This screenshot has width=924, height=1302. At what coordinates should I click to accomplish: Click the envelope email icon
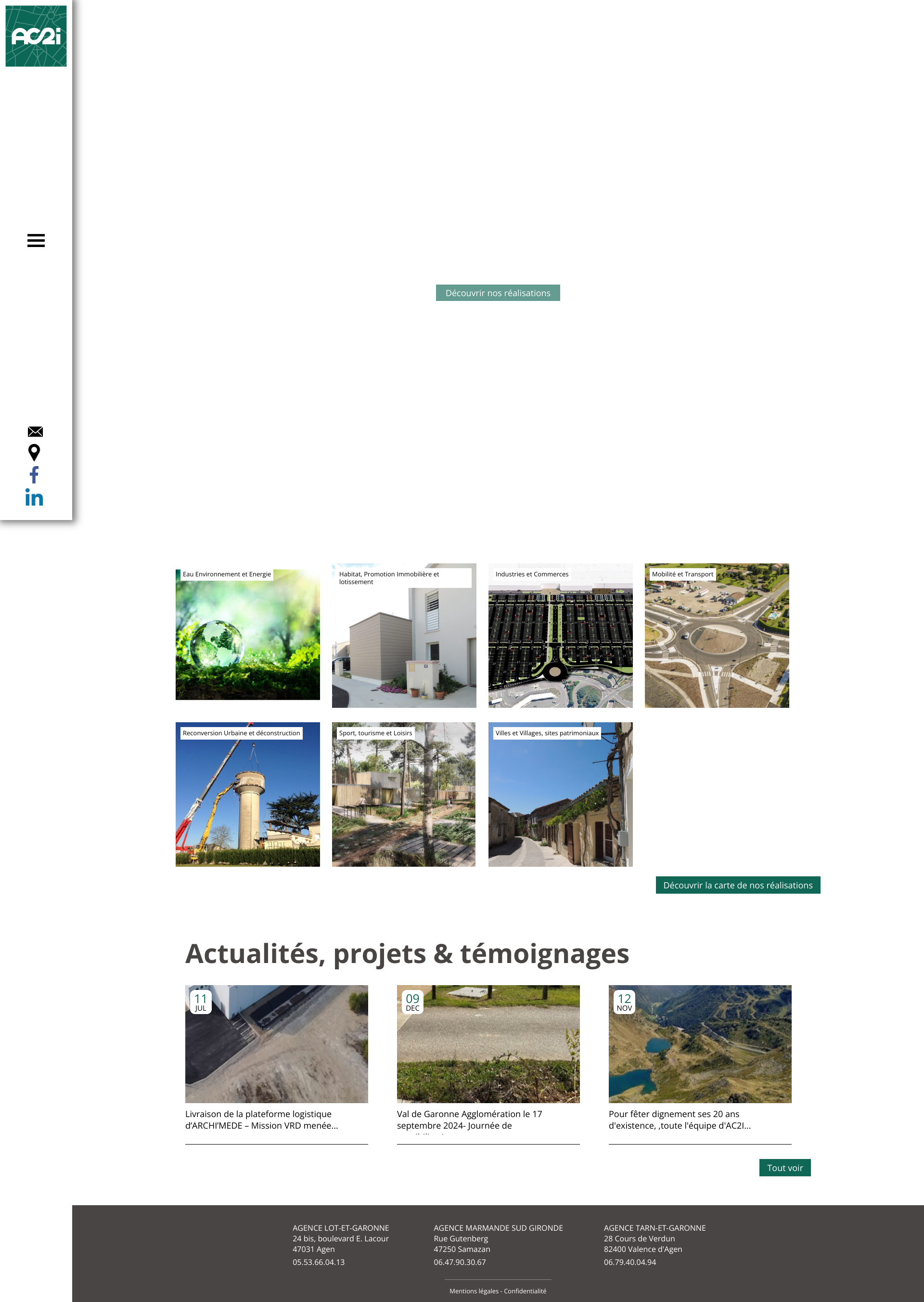point(35,431)
